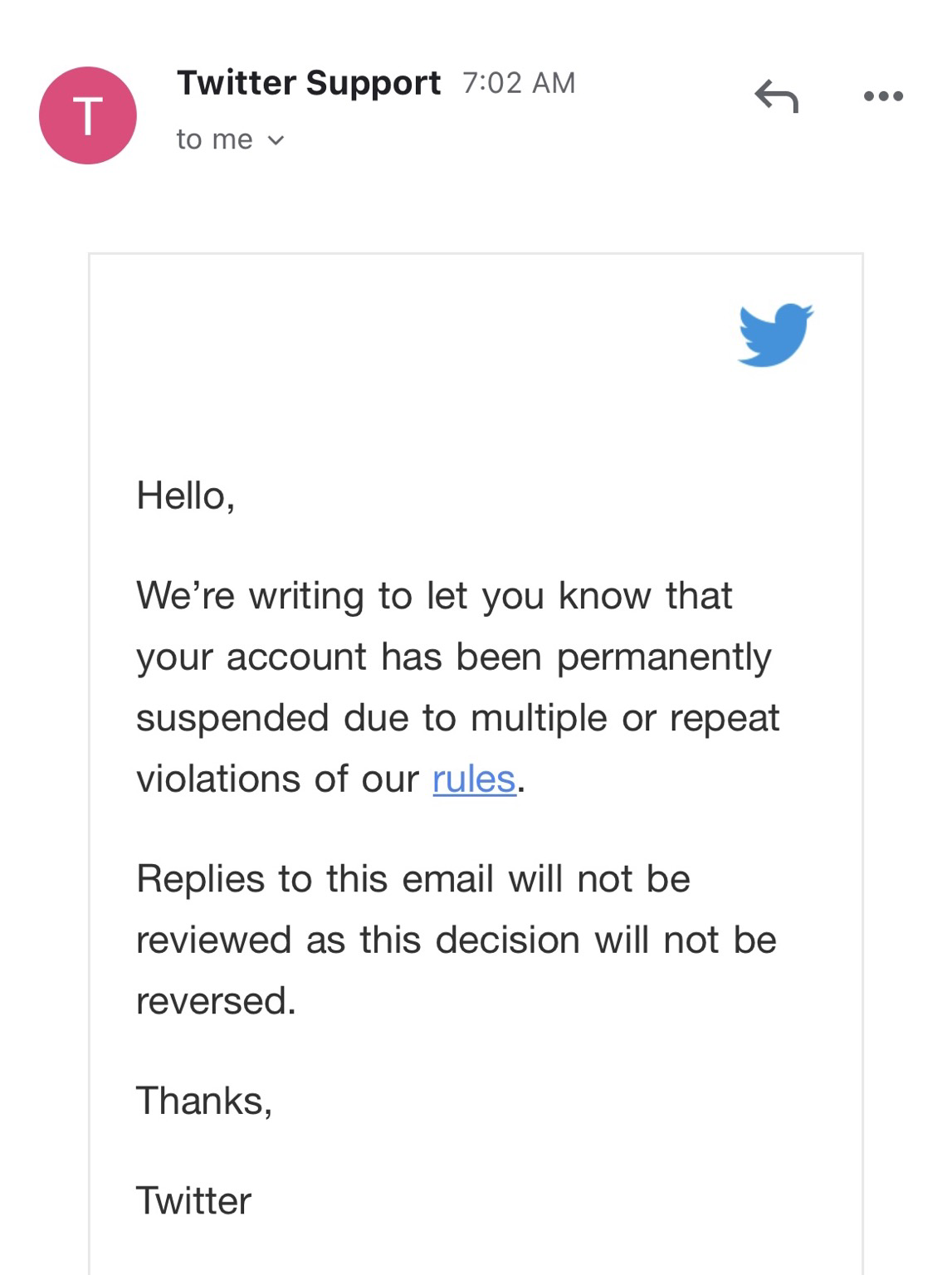Click the word "permanently" in the email
Viewport: 952px width, 1275px height.
click(x=664, y=657)
